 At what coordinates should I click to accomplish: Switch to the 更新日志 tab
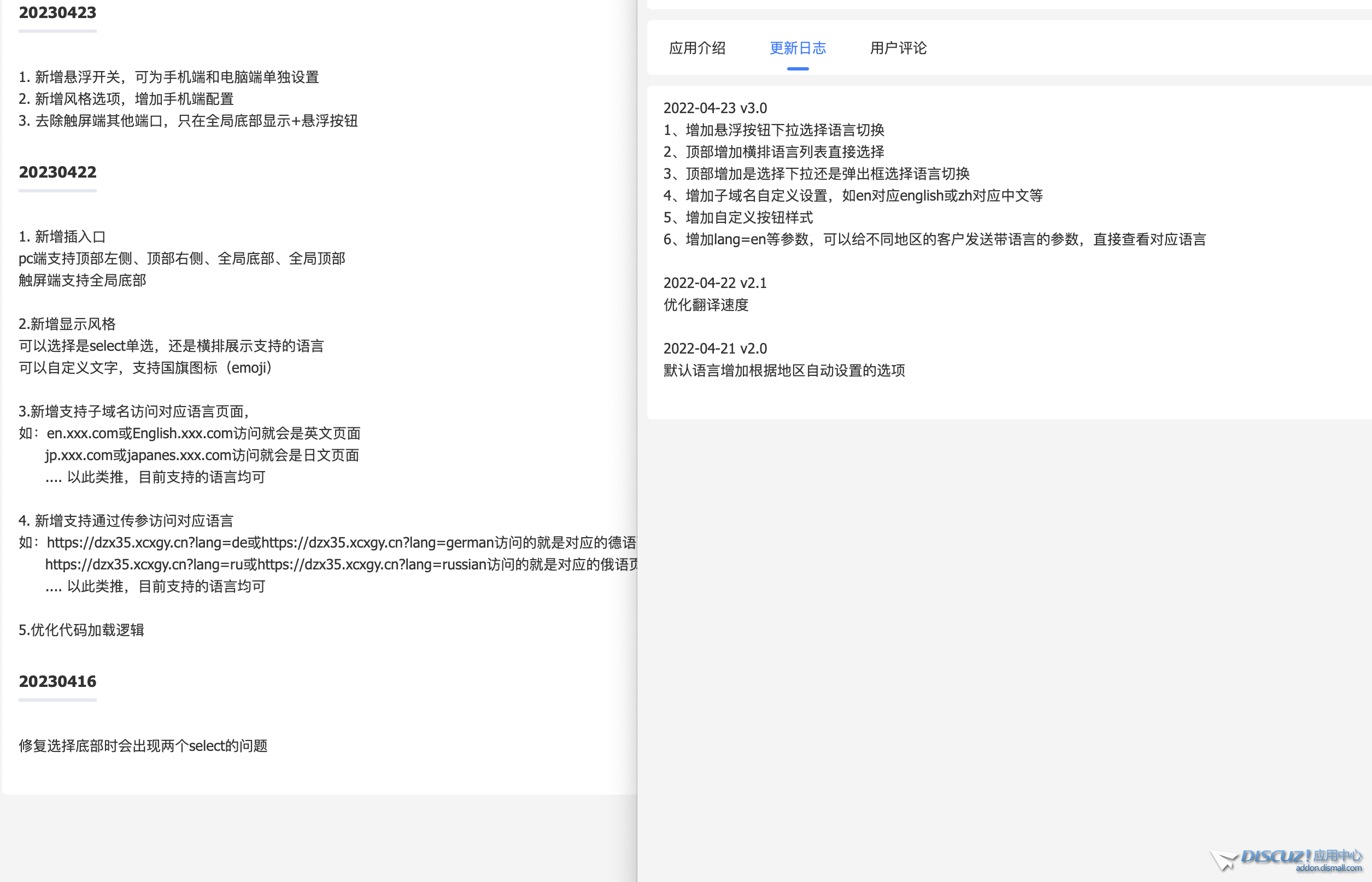click(797, 48)
